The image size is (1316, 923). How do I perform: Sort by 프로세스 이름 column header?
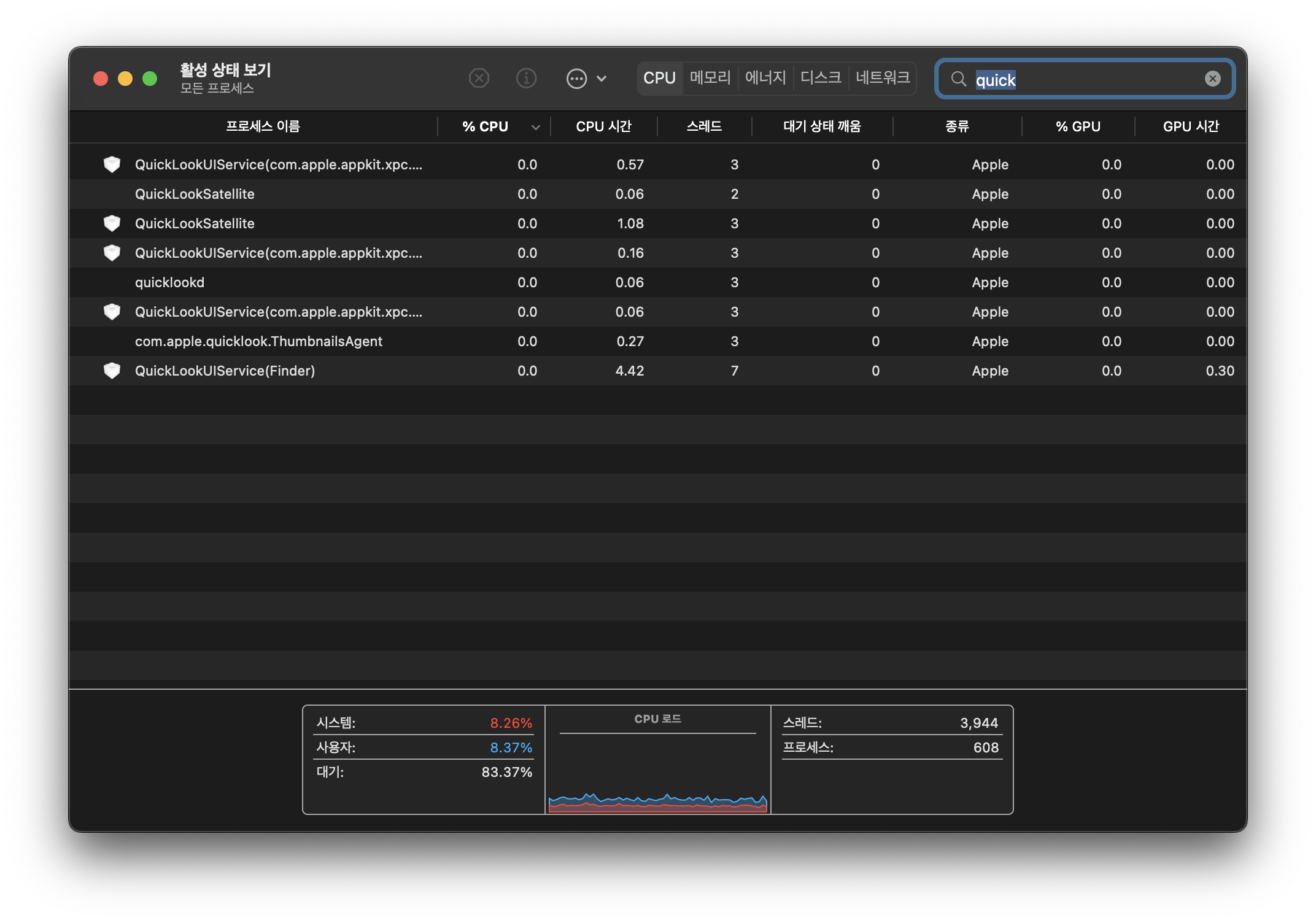click(263, 126)
